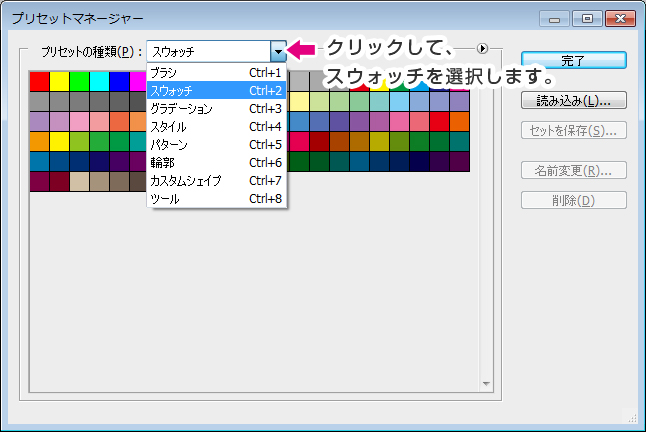
Task: Pick the pure green swatch in first row
Action: (x=80, y=81)
